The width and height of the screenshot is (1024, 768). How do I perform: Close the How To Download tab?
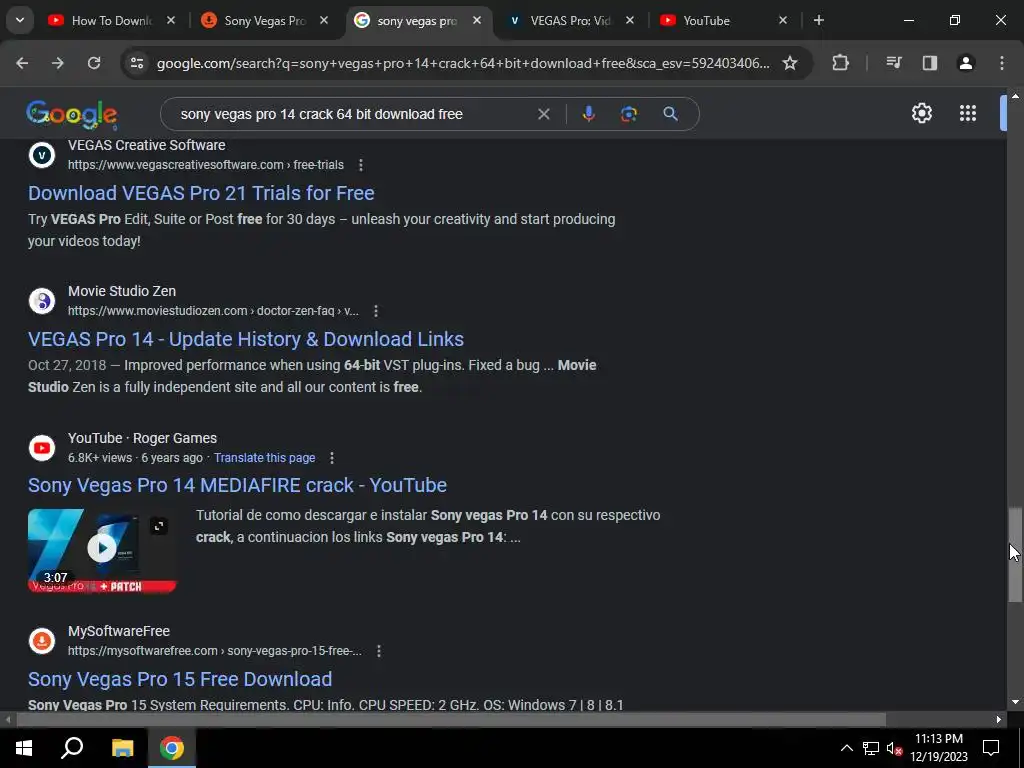[170, 21]
